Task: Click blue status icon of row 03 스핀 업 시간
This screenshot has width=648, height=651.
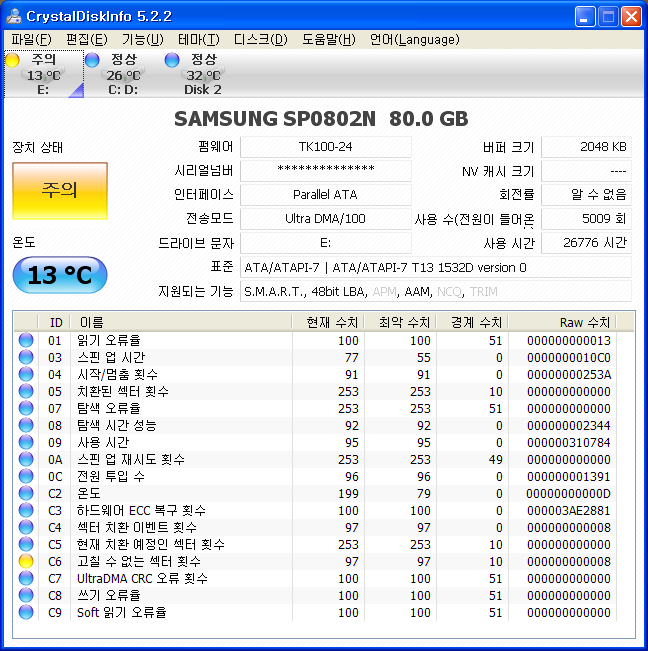Action: pyautogui.click(x=26, y=357)
